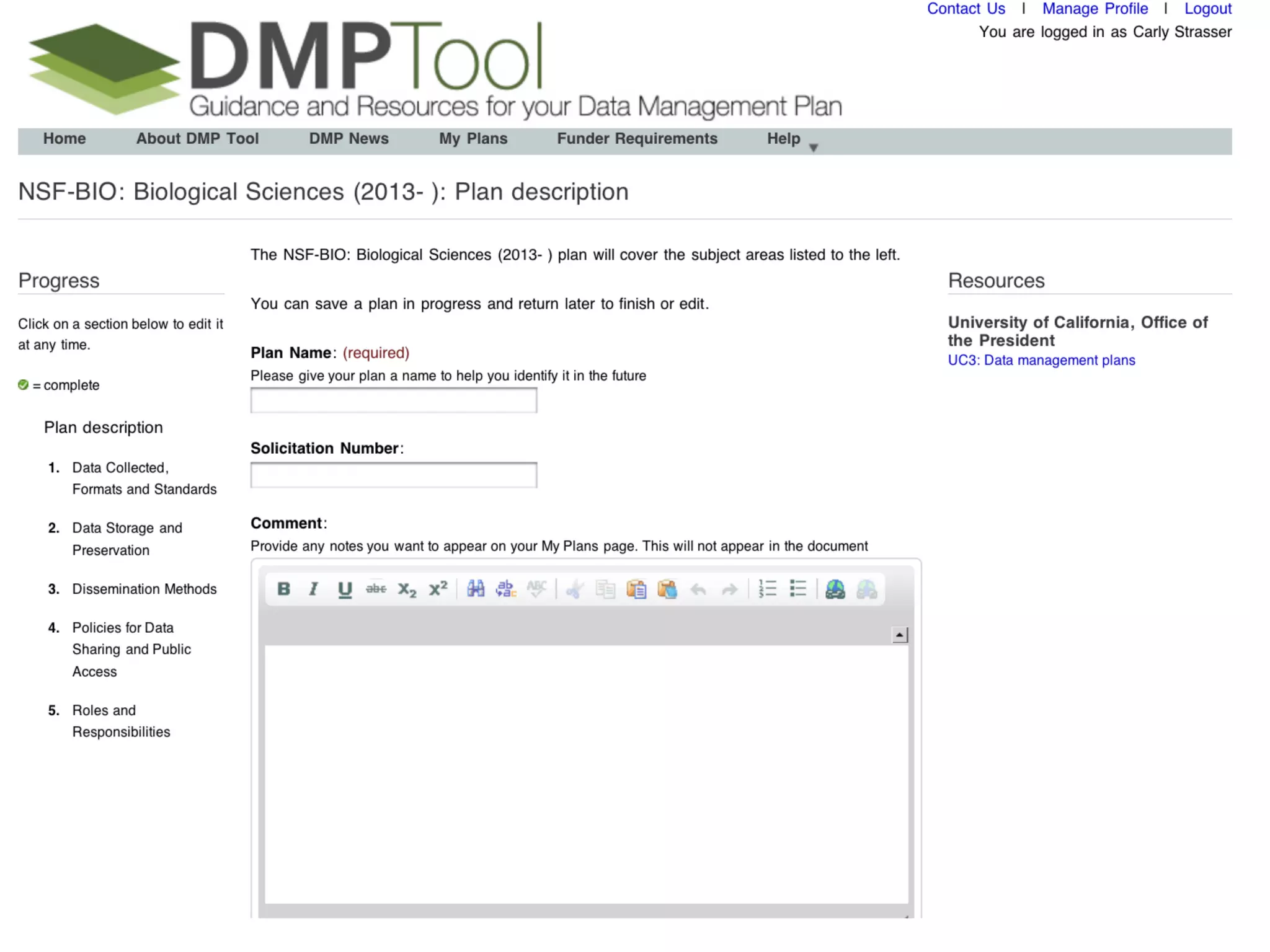
Task: Collapse the editor toolbar with arrow button
Action: coord(899,635)
